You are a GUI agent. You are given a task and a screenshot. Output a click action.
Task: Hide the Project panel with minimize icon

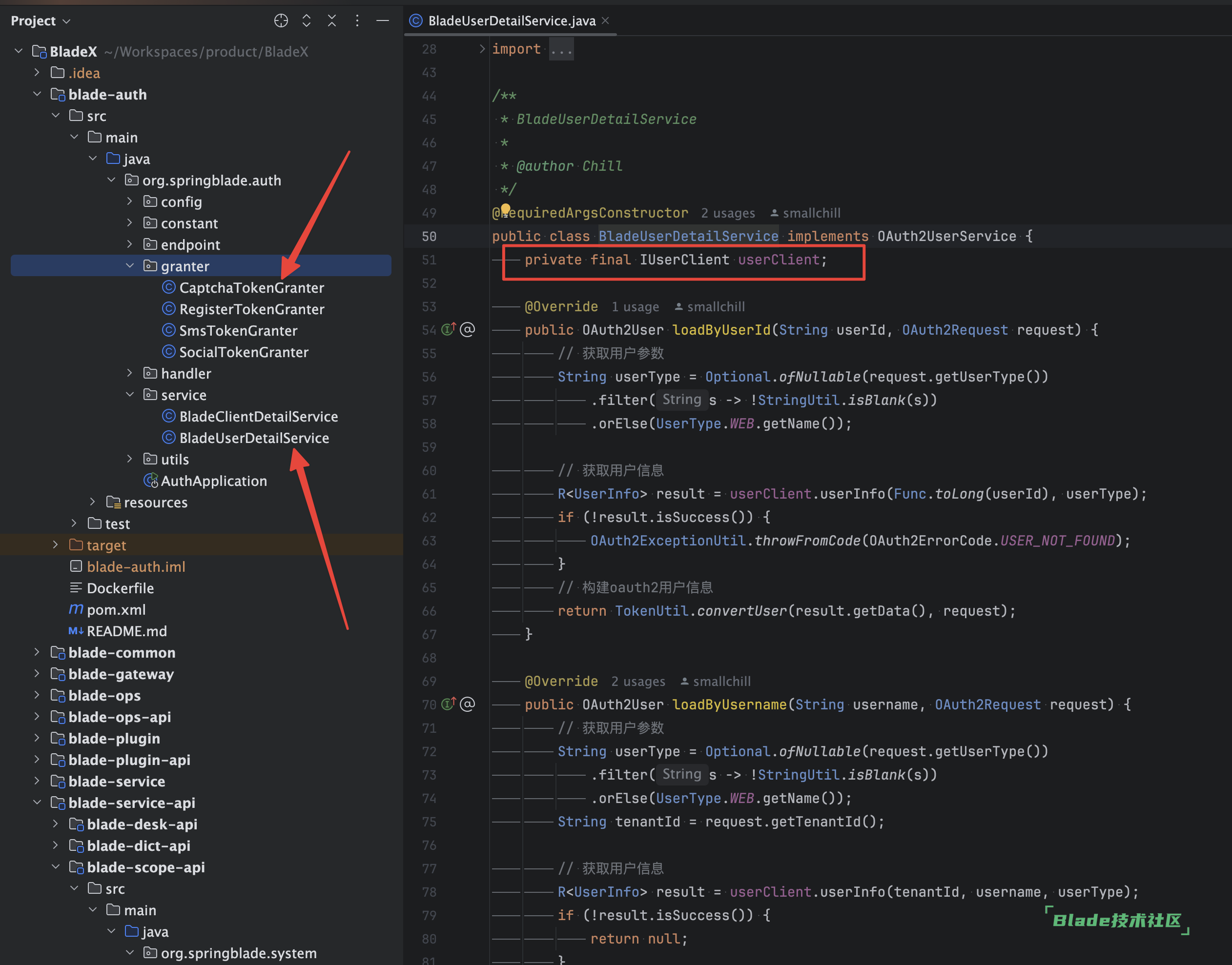pos(383,21)
